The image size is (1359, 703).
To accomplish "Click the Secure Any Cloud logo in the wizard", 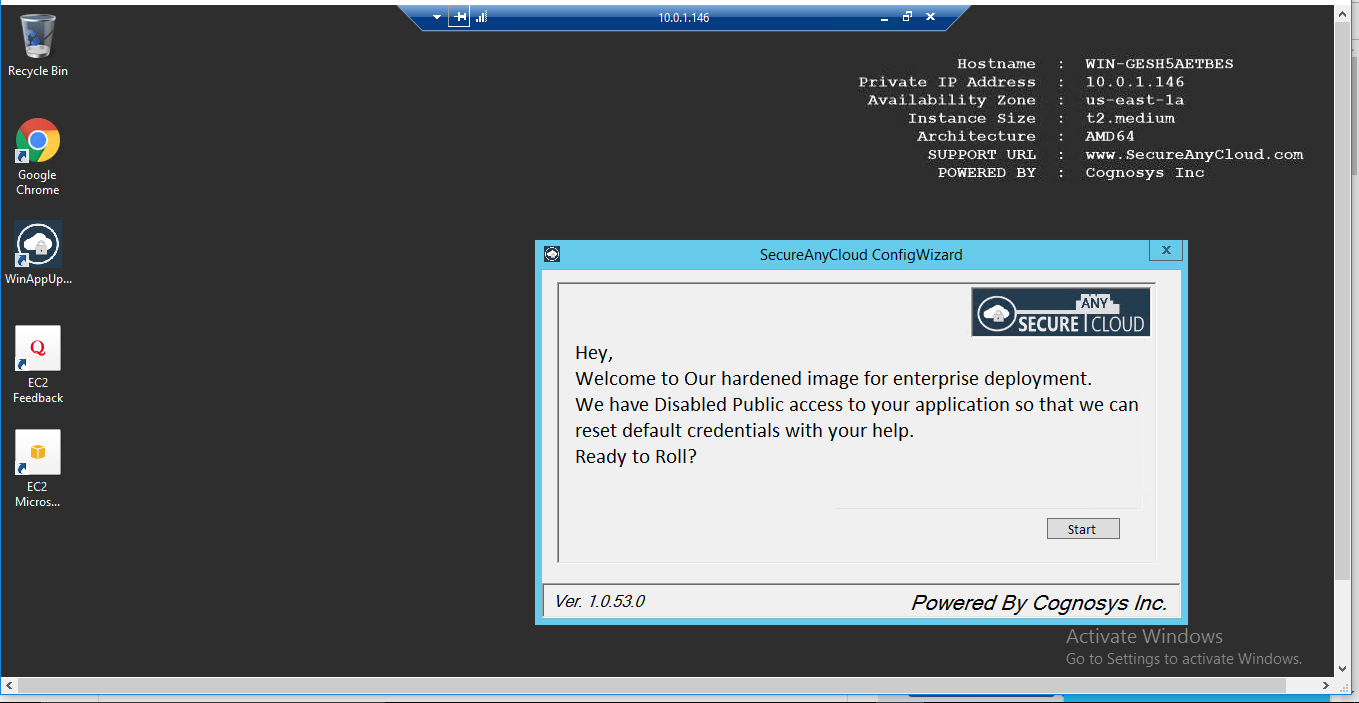I will click(1060, 311).
